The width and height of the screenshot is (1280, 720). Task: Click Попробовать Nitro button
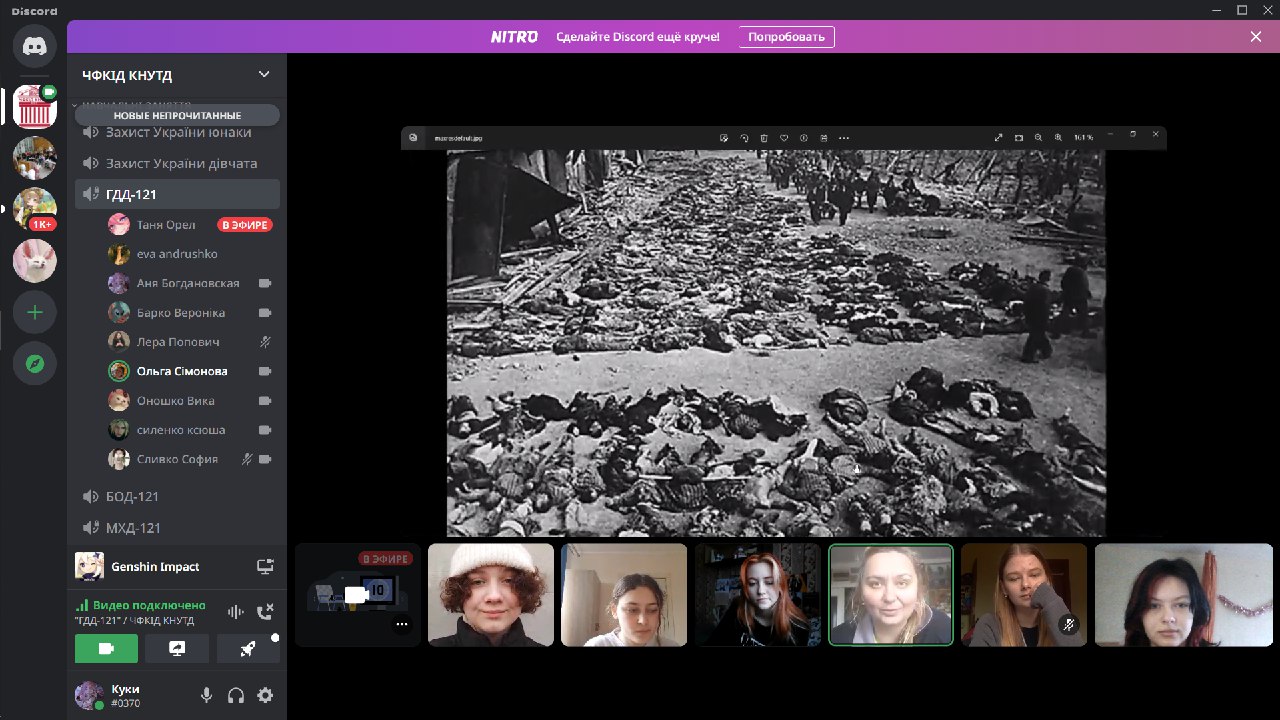(x=786, y=37)
